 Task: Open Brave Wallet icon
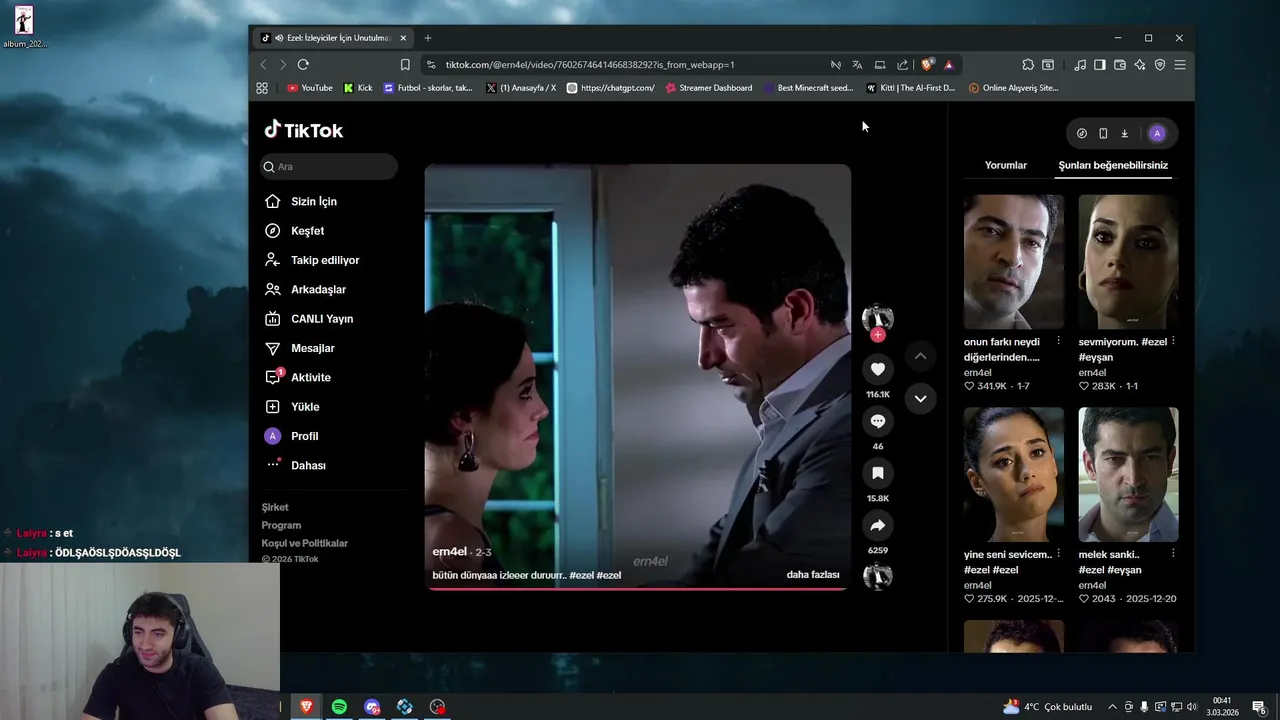pyautogui.click(x=1120, y=65)
